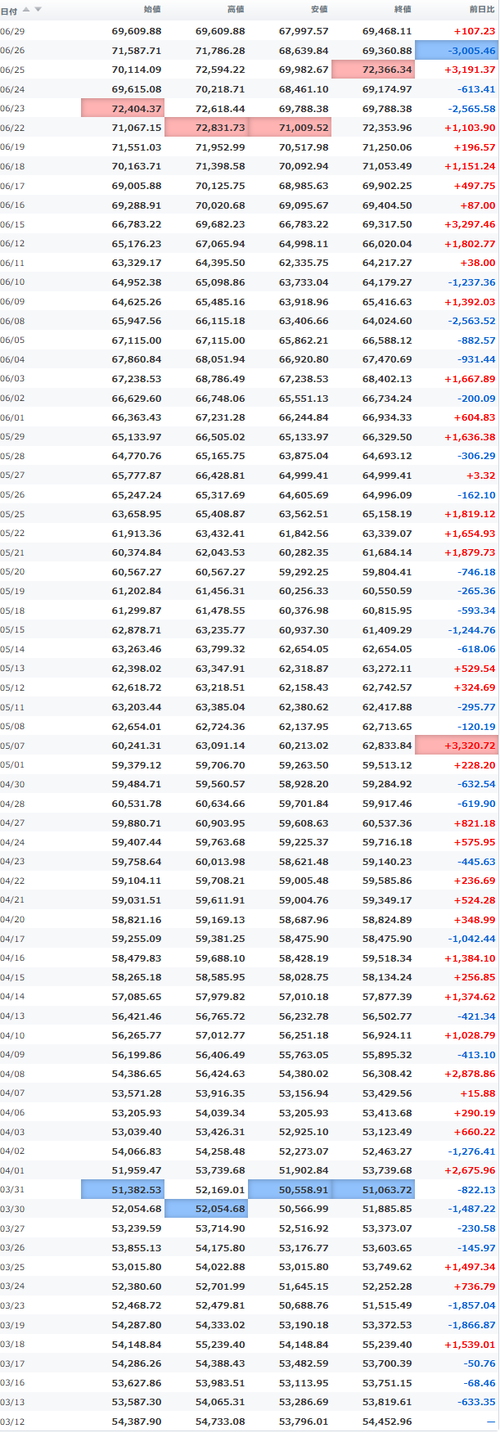Select the 高値 column header
Screen dimensions: 500x1433
235,10
